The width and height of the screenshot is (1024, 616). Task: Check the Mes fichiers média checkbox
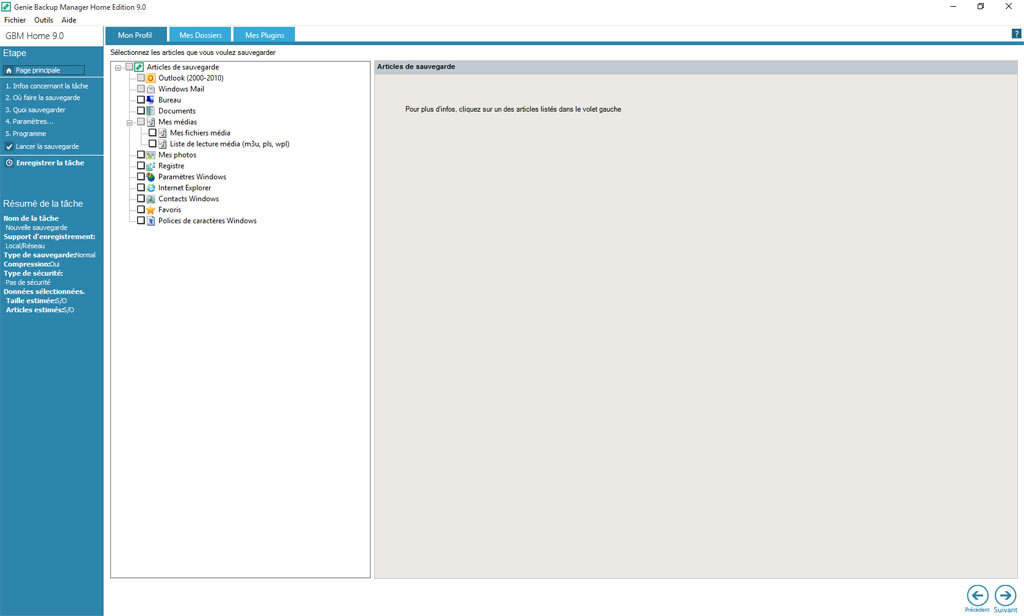pos(153,133)
